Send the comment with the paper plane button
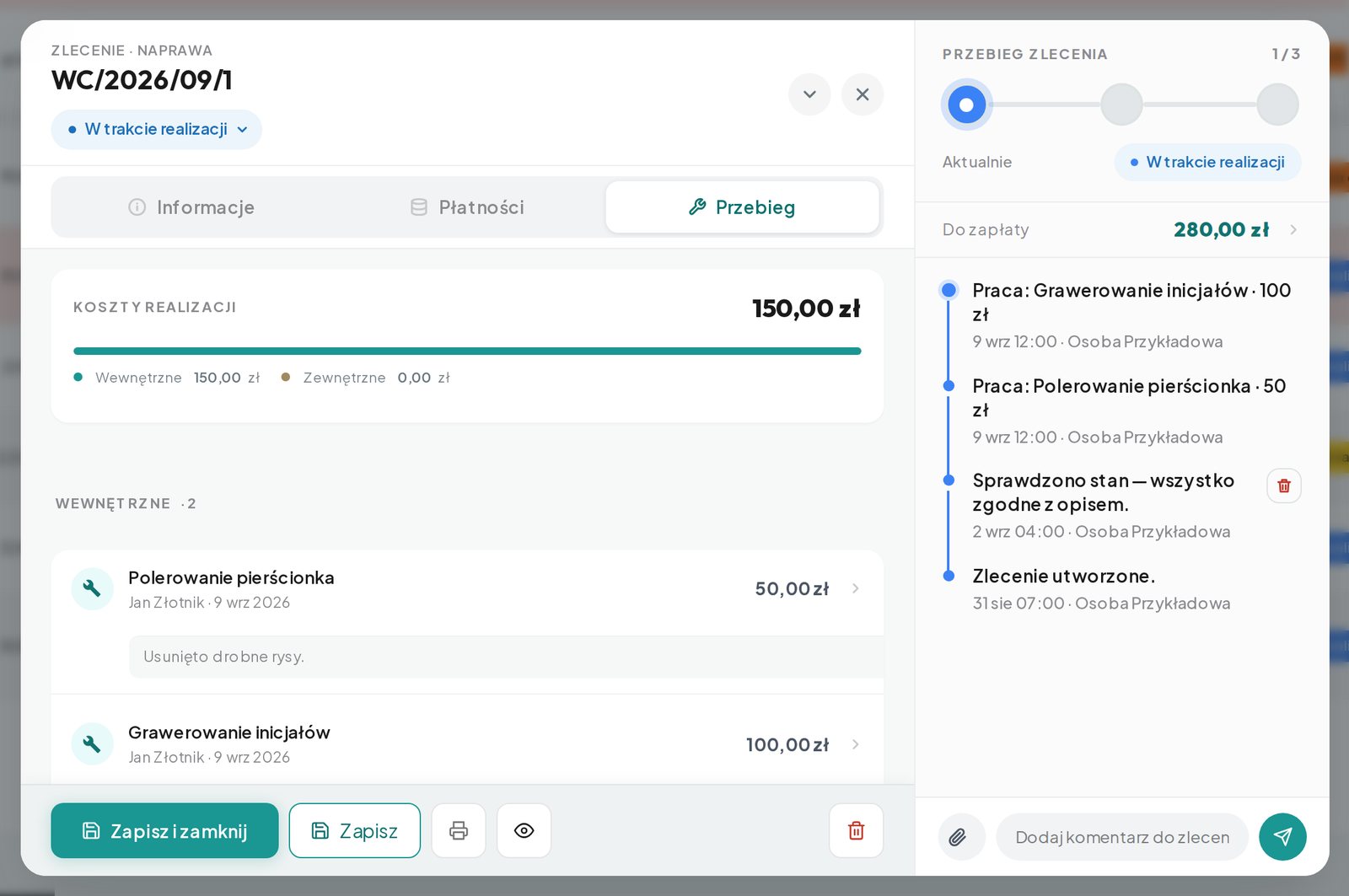The height and width of the screenshot is (896, 1349). [x=1282, y=836]
